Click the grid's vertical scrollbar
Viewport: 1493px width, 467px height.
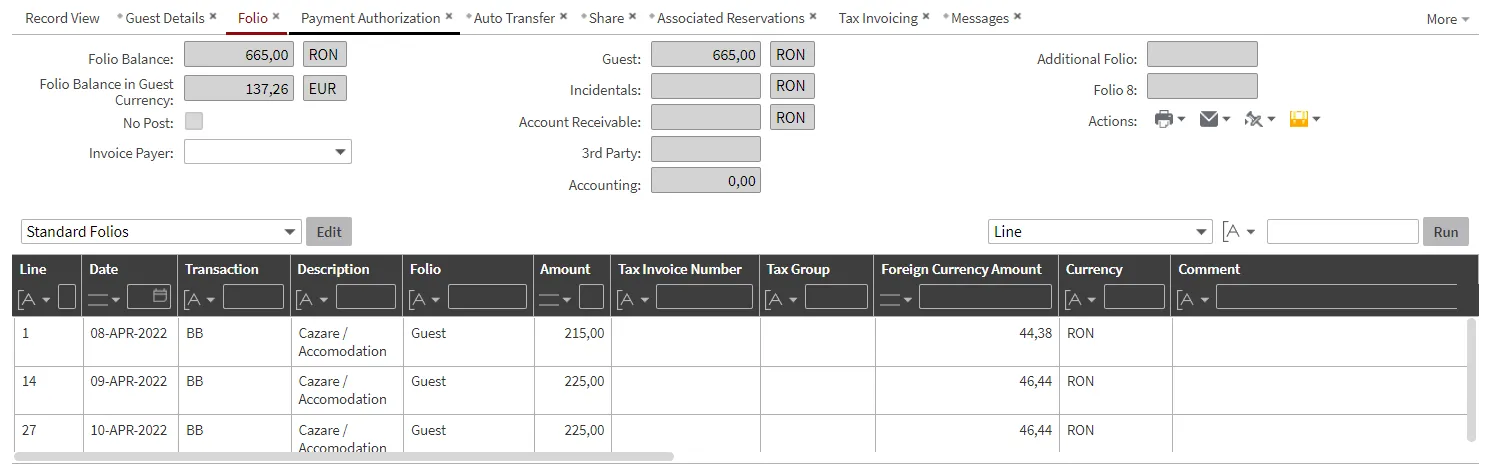pyautogui.click(x=1470, y=380)
